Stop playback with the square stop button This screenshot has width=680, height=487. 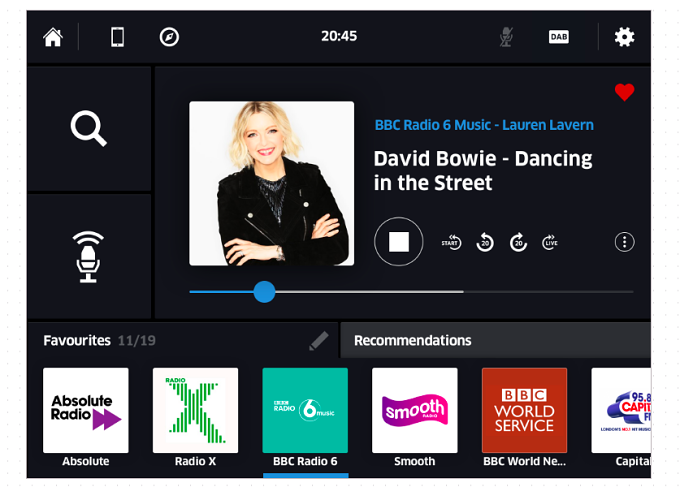(x=399, y=242)
